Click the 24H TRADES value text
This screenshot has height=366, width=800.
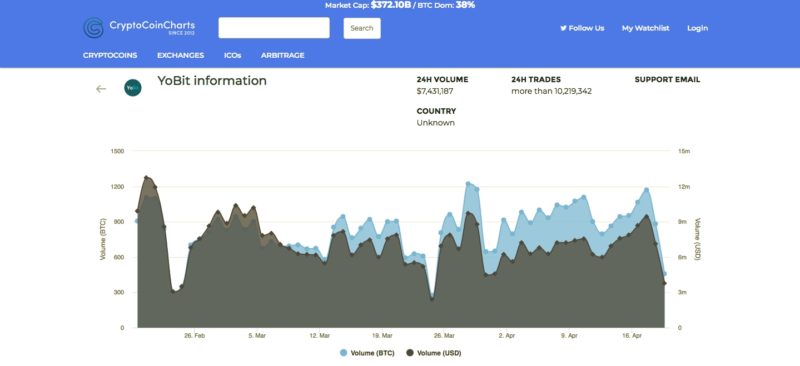[552, 91]
